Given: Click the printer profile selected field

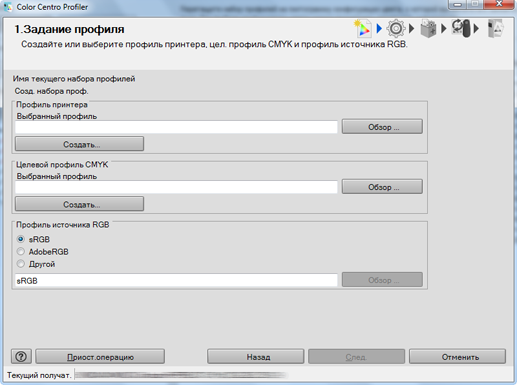Looking at the screenshot, I should 176,127.
